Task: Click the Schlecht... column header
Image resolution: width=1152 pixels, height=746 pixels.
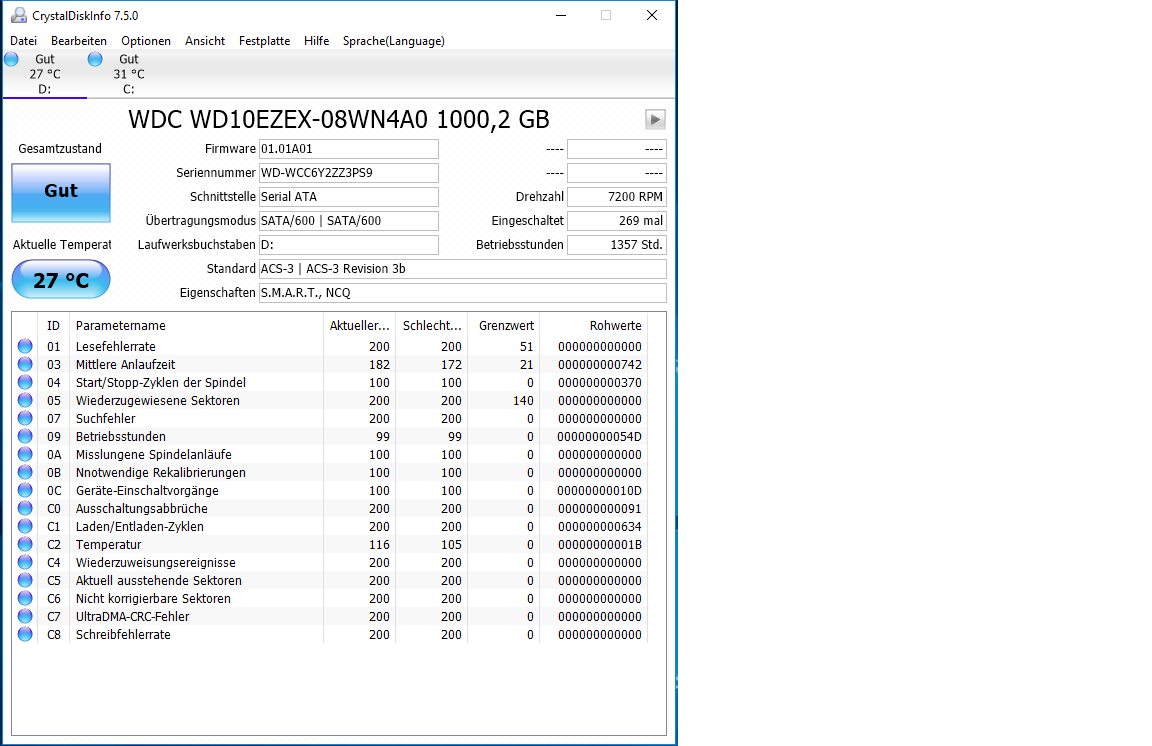Action: pyautogui.click(x=431, y=326)
